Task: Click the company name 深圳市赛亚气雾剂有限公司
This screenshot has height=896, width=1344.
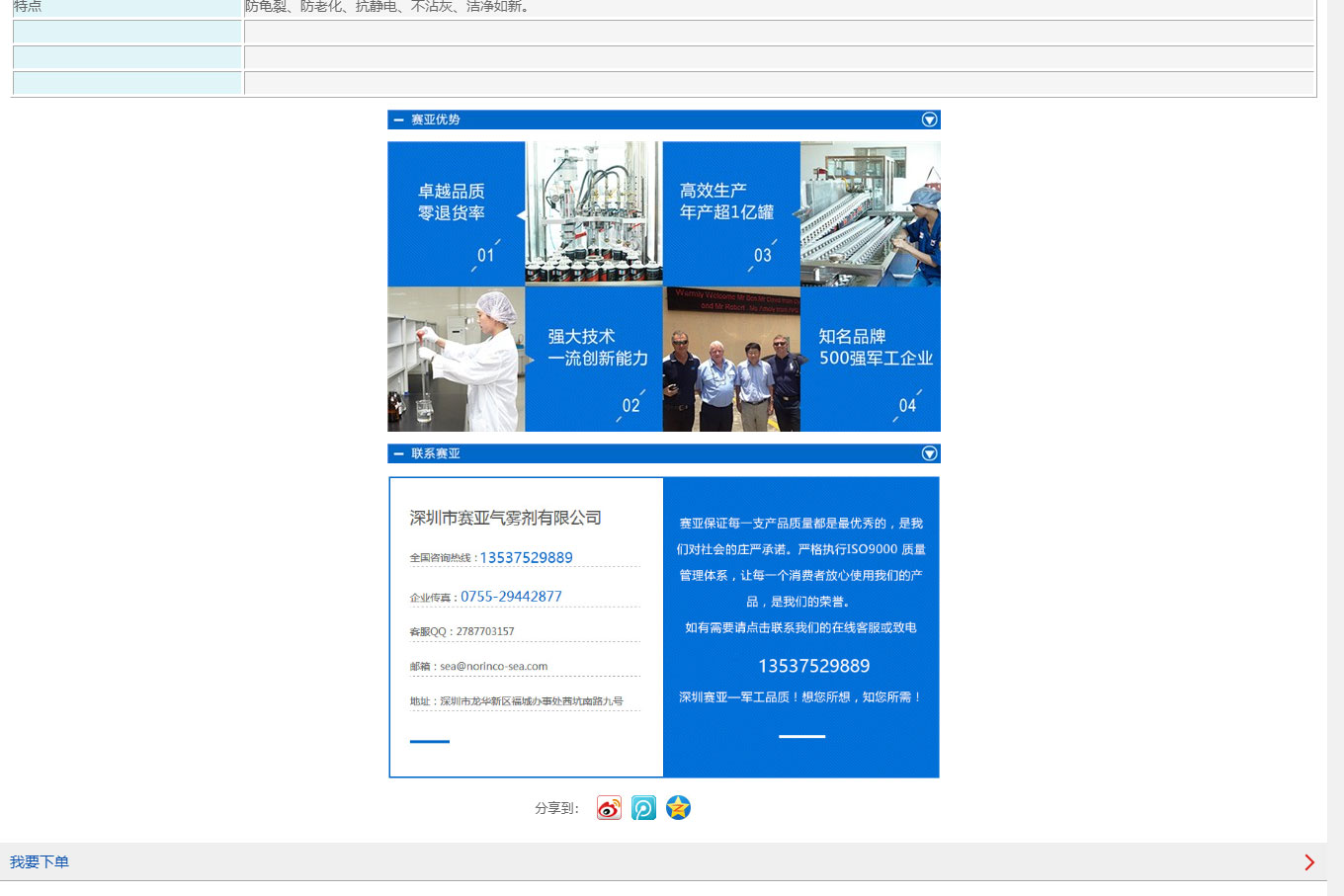Action: pos(505,518)
